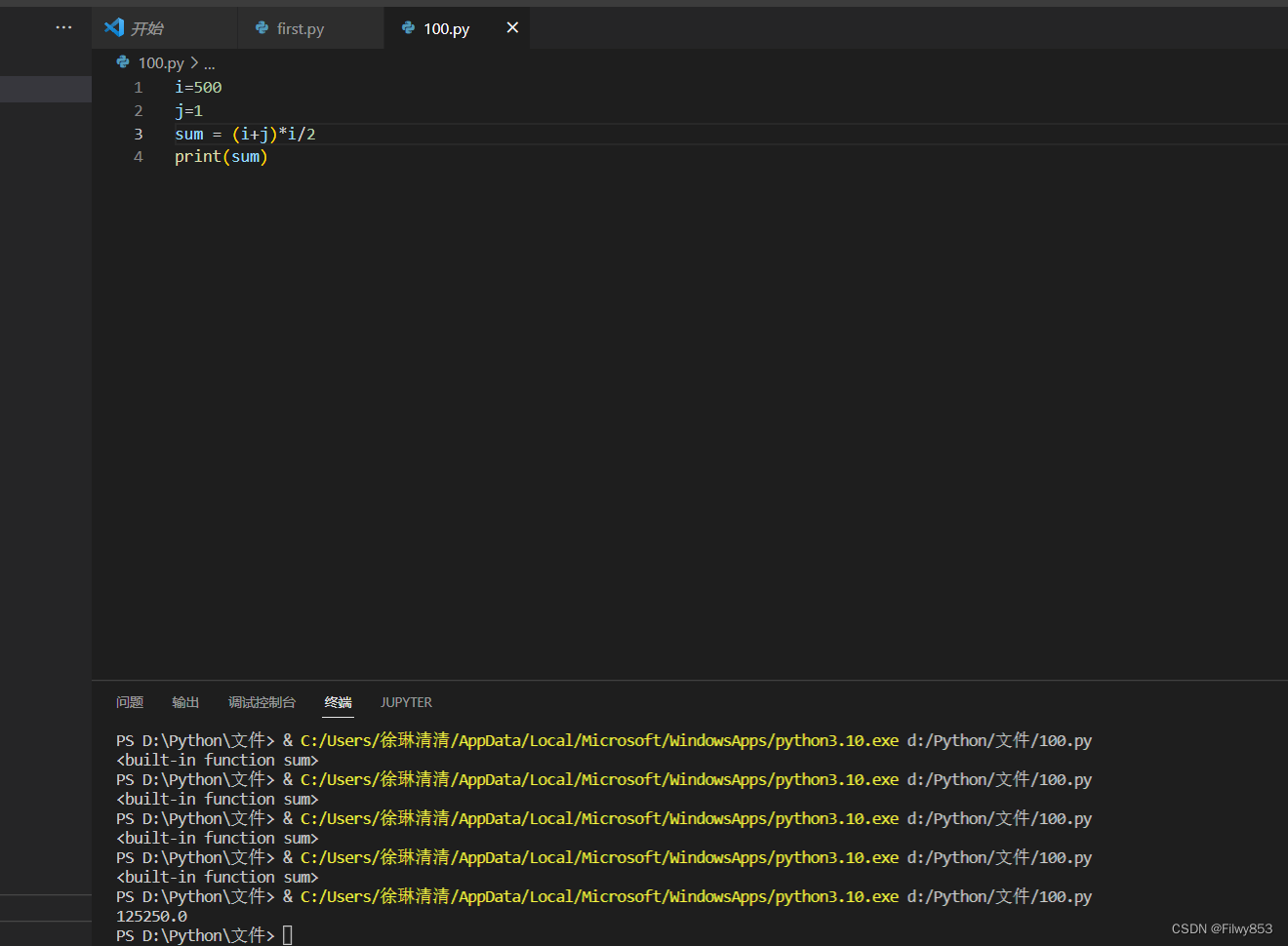Switch to the first.py tab
This screenshot has width=1288, height=946.
(x=298, y=28)
